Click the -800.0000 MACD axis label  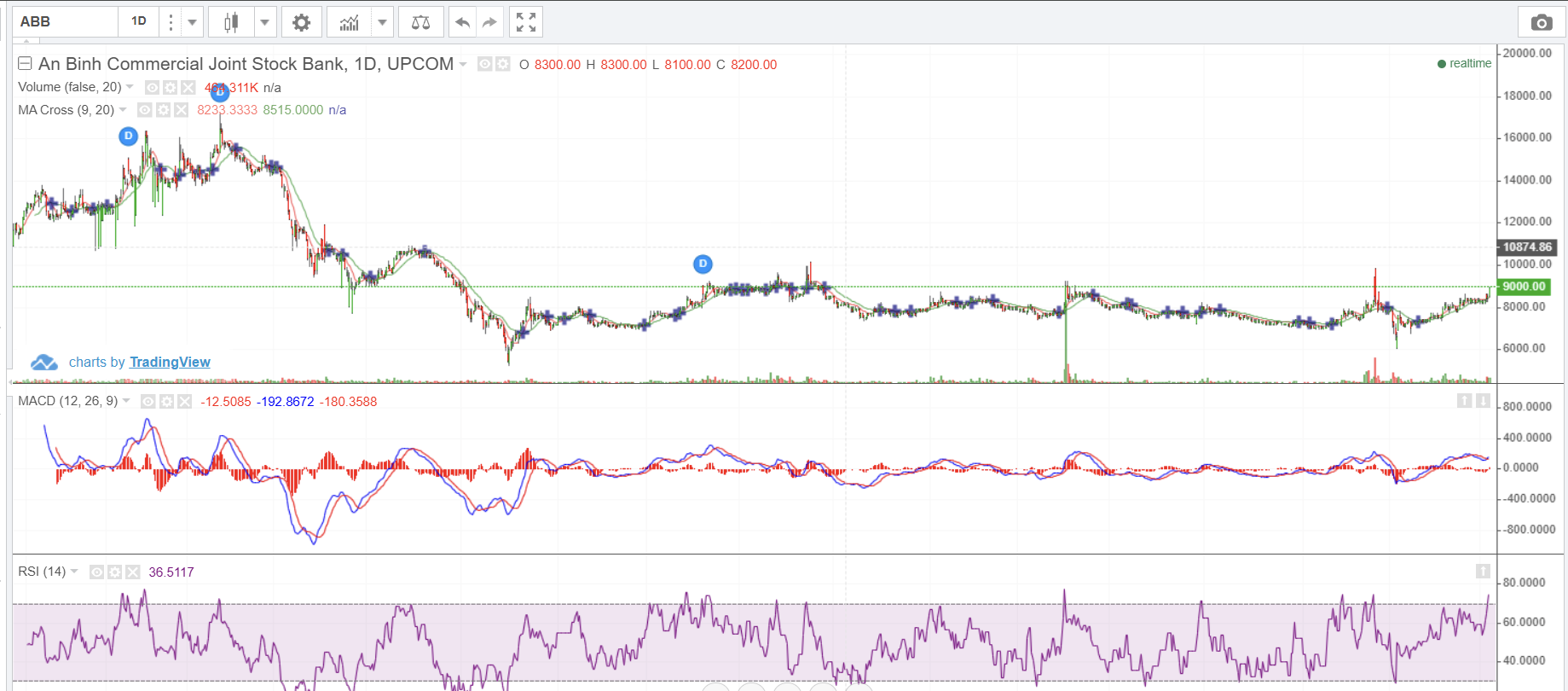tap(1527, 530)
